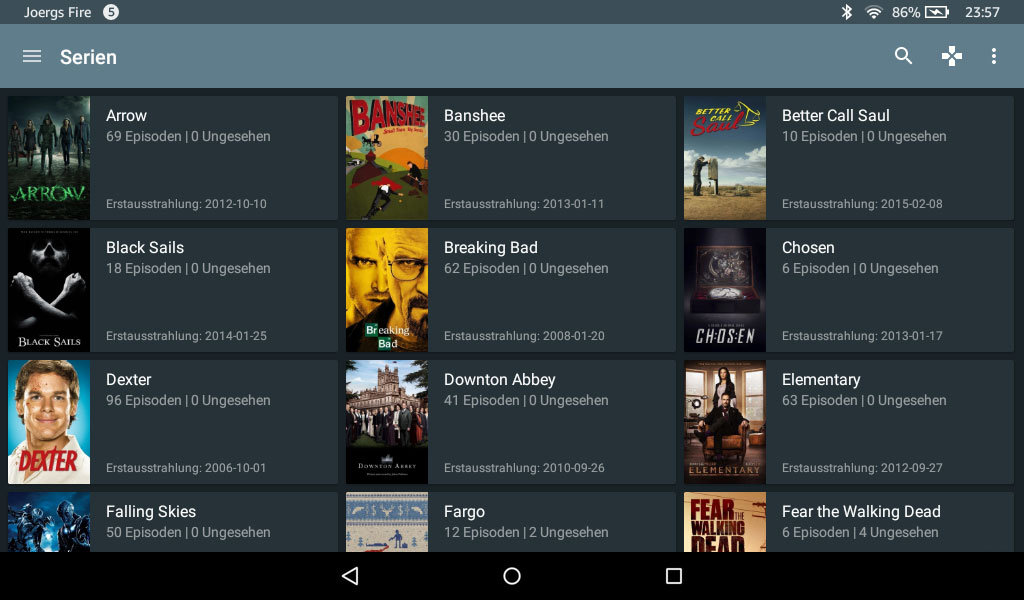Click '6 Episoden | 4 Ungesehen' text

coord(860,532)
